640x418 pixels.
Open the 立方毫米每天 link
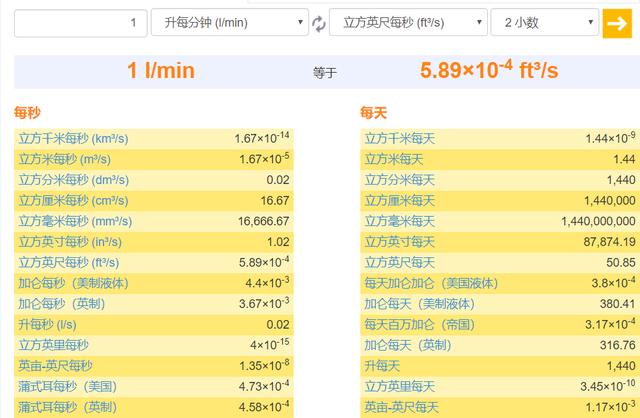point(400,221)
